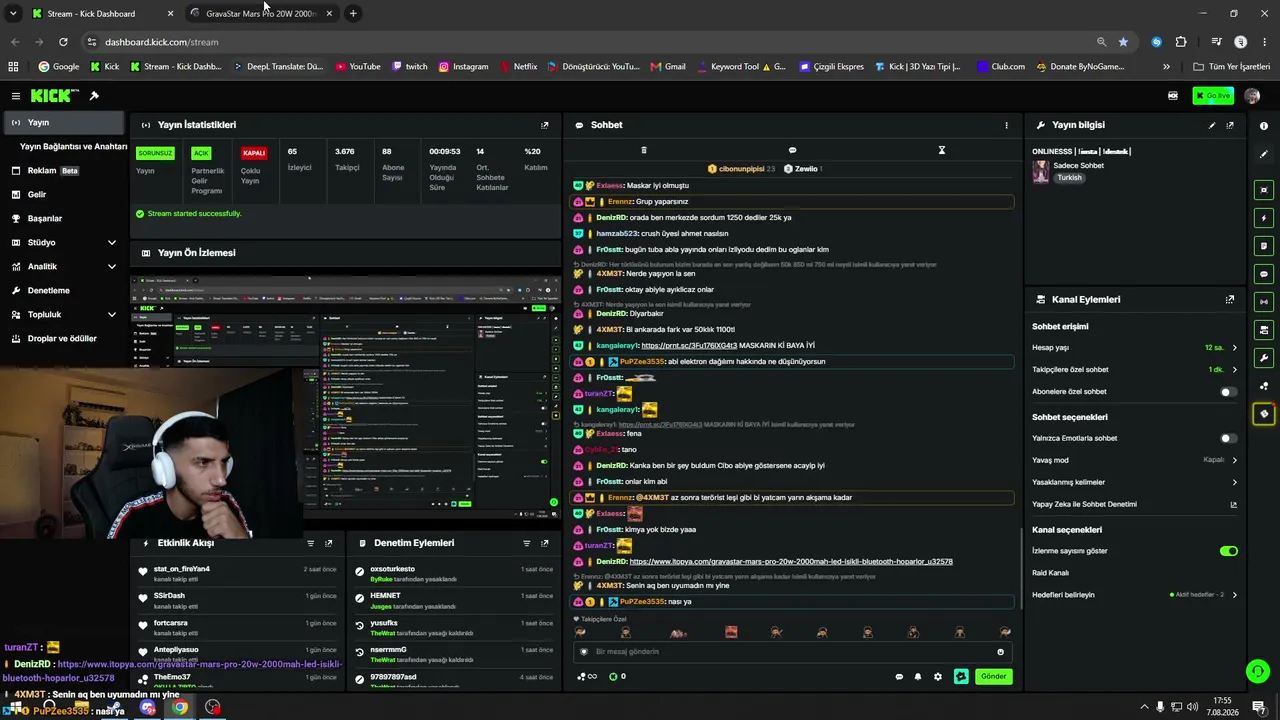Pop out the Kanal Eylemleri panel
Screen dimensions: 1280x720
1230,299
